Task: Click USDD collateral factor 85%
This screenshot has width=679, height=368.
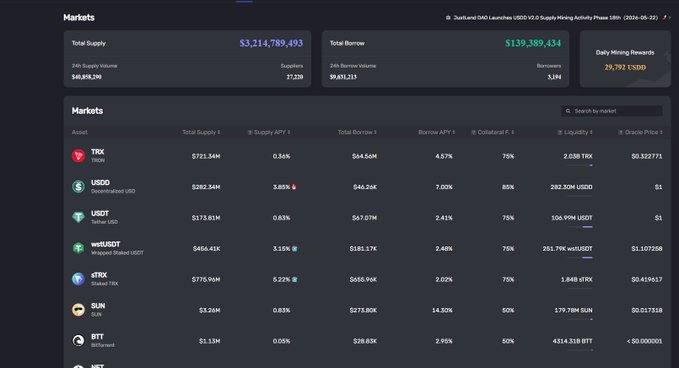Action: 508,187
